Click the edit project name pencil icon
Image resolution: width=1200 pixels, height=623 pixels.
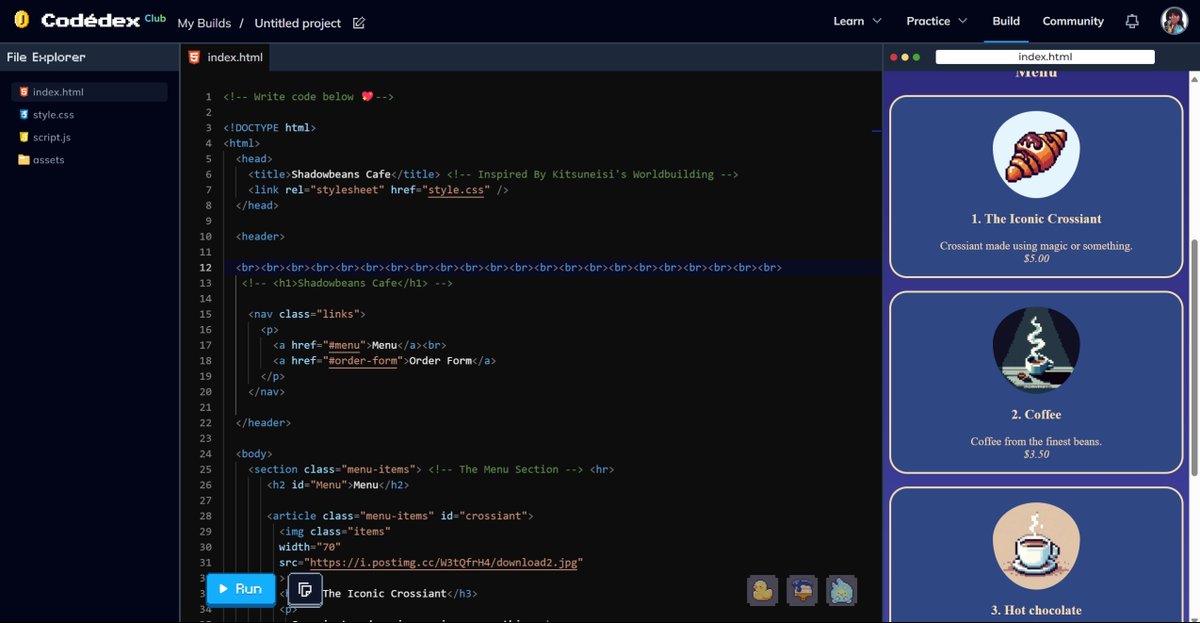(359, 23)
